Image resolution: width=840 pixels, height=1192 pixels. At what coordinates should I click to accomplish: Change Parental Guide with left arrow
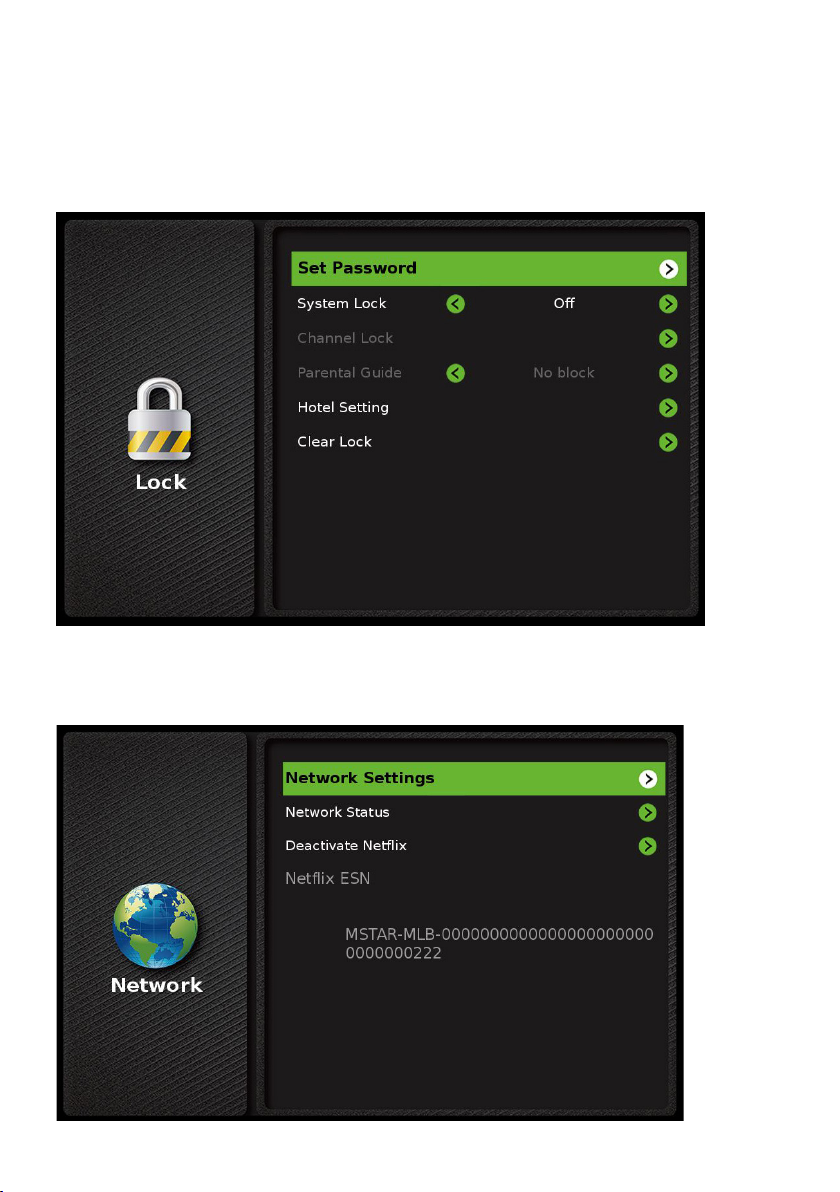pos(455,373)
